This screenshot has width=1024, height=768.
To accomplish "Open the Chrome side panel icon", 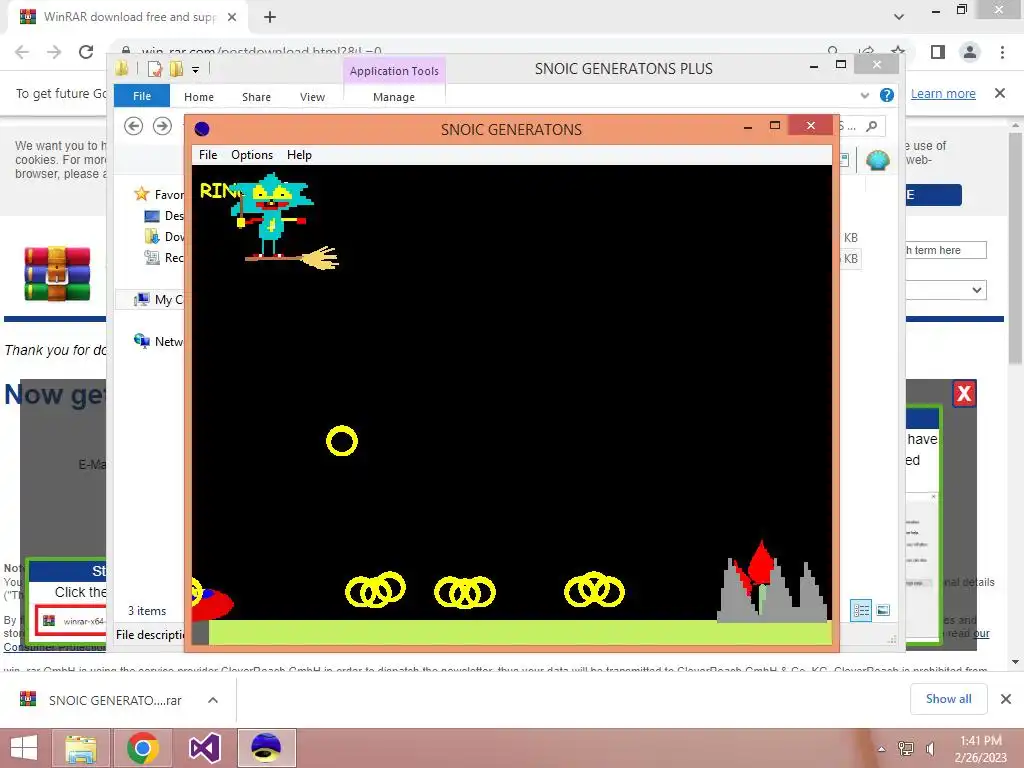I will pyautogui.click(x=938, y=52).
